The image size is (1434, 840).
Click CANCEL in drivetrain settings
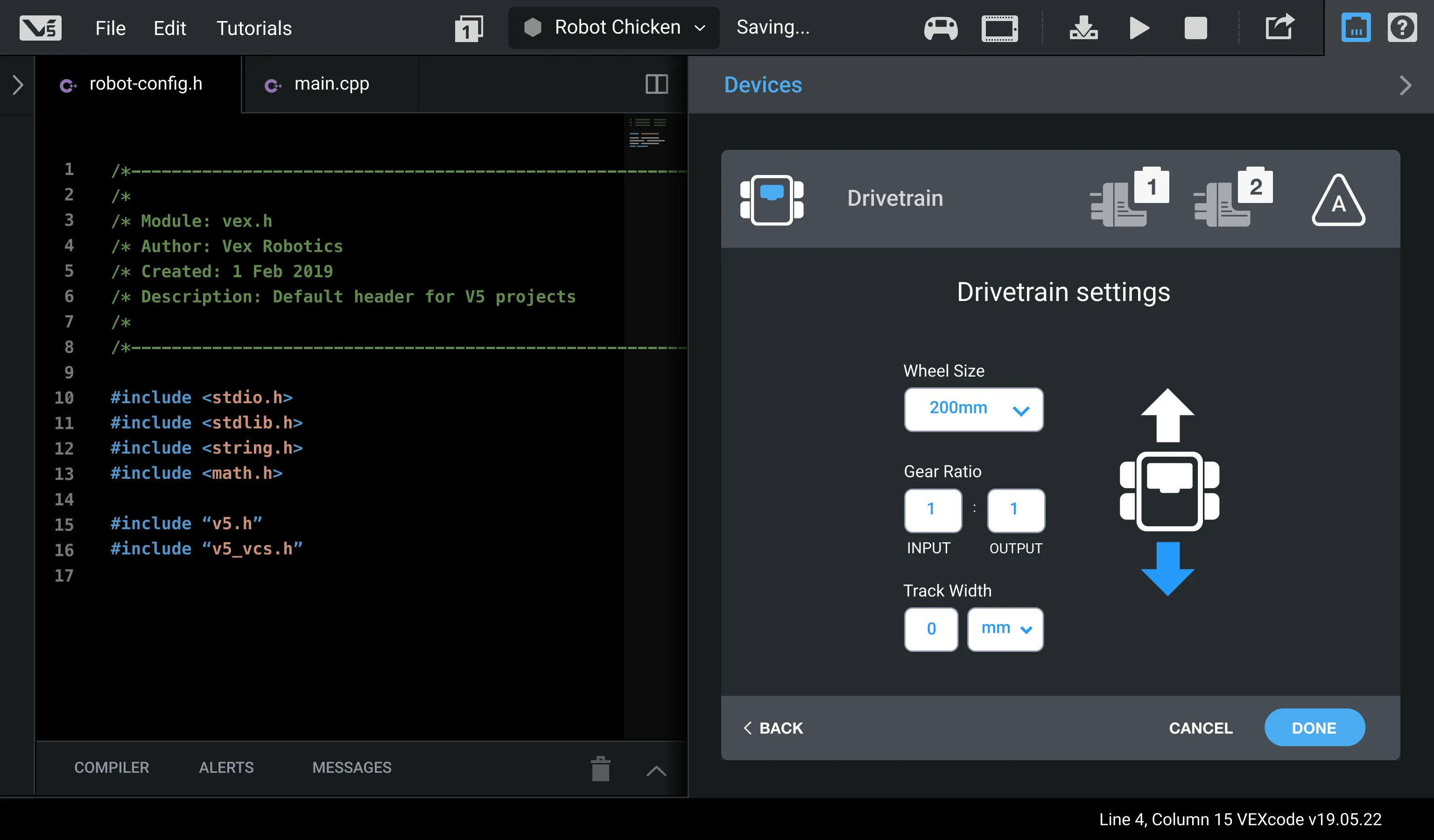(1200, 728)
